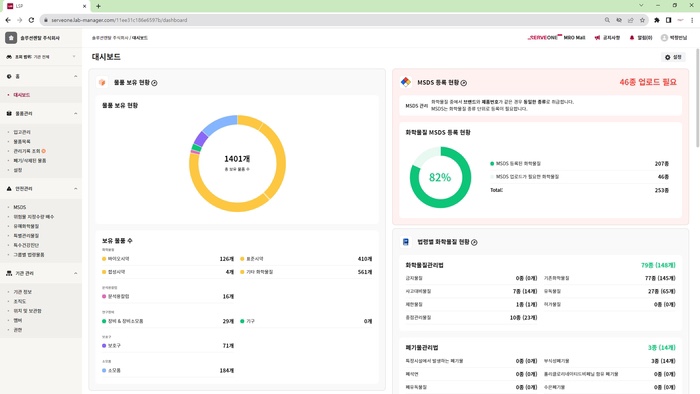Collapse the 안전관리 sidebar section
The image size is (700, 394).
click(75, 189)
